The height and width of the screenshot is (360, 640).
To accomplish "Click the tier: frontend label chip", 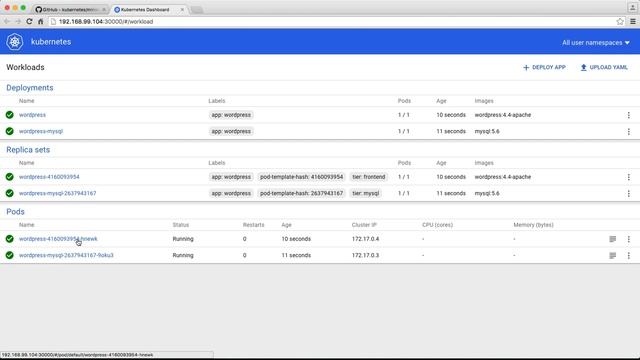I will [369, 177].
